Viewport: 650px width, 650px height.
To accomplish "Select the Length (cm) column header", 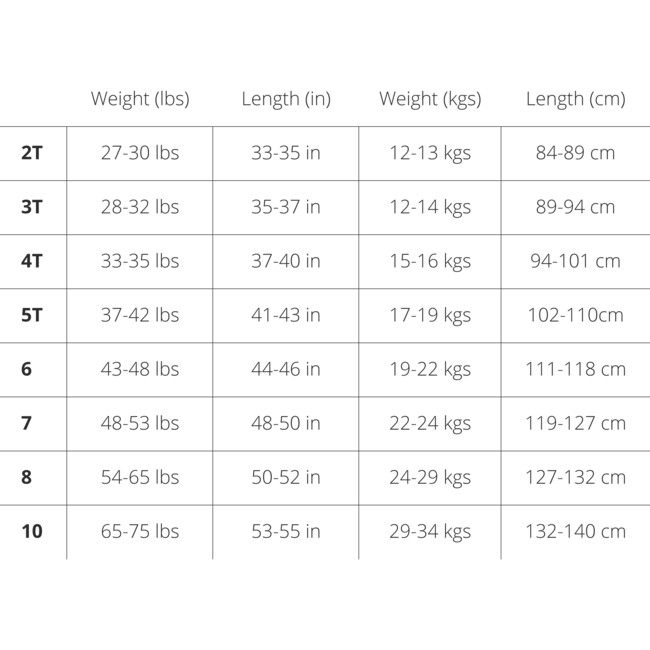I will coord(576,99).
